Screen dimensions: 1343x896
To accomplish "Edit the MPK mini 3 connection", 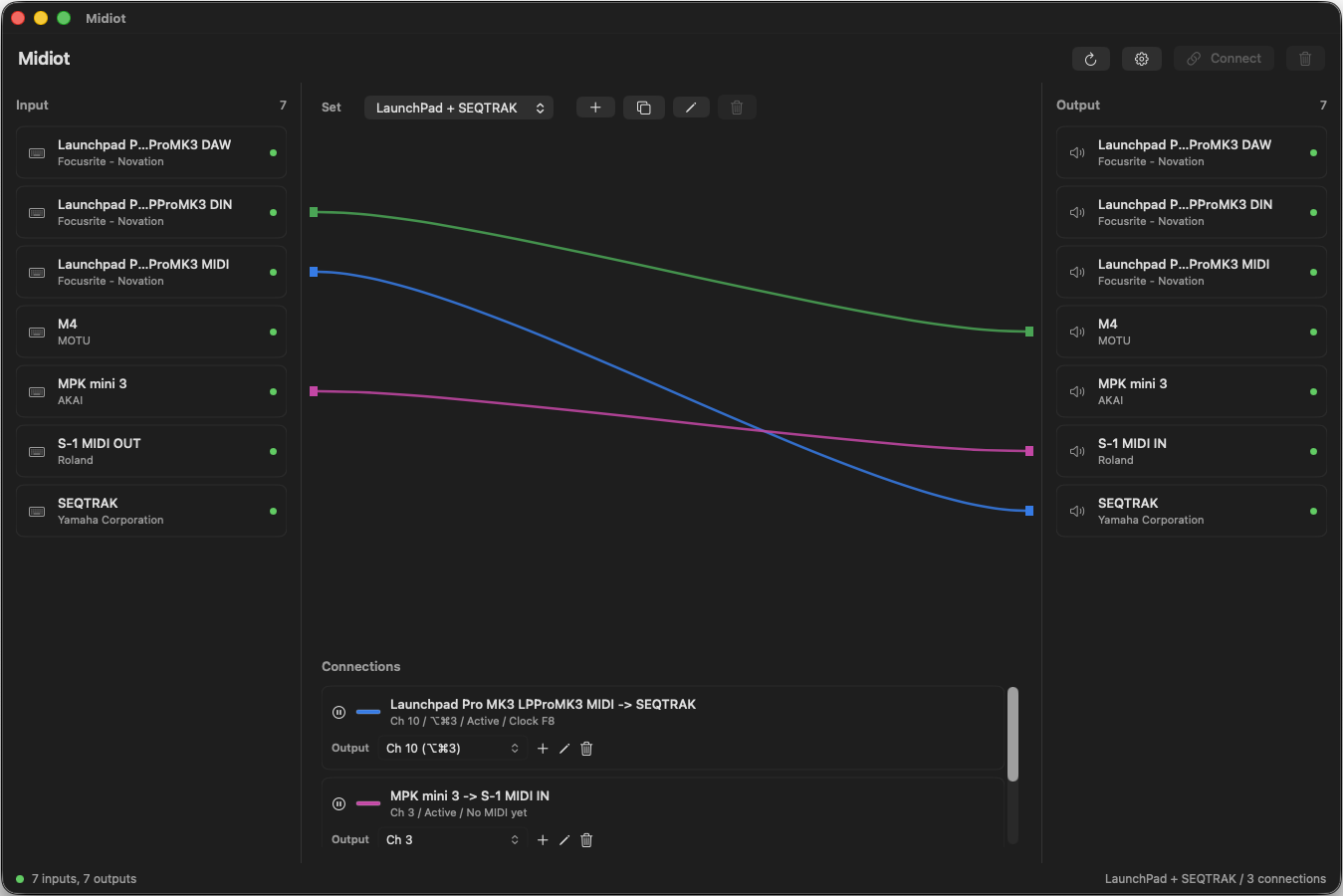I will (564, 840).
